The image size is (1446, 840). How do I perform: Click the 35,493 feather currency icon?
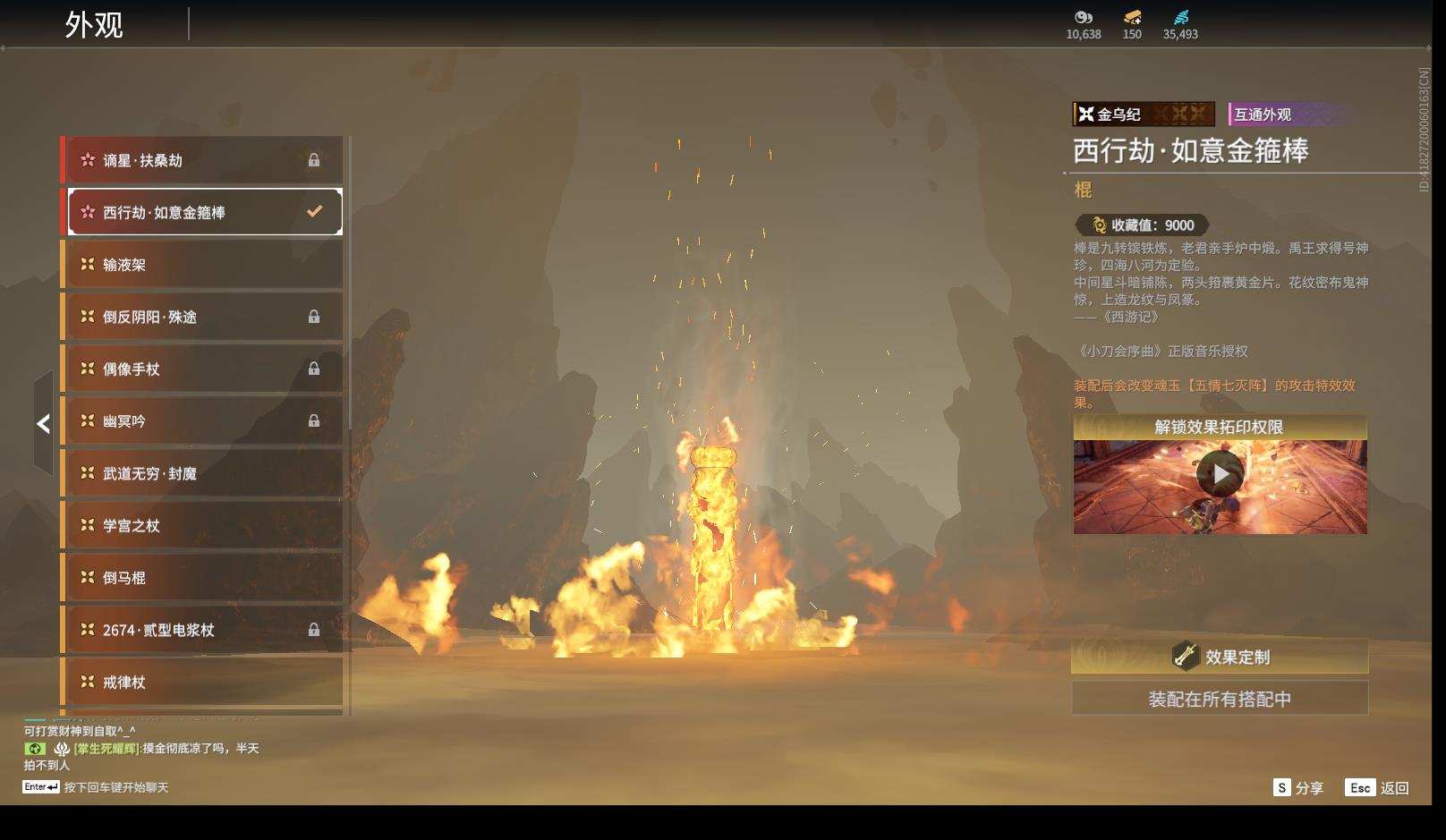pyautogui.click(x=1180, y=17)
